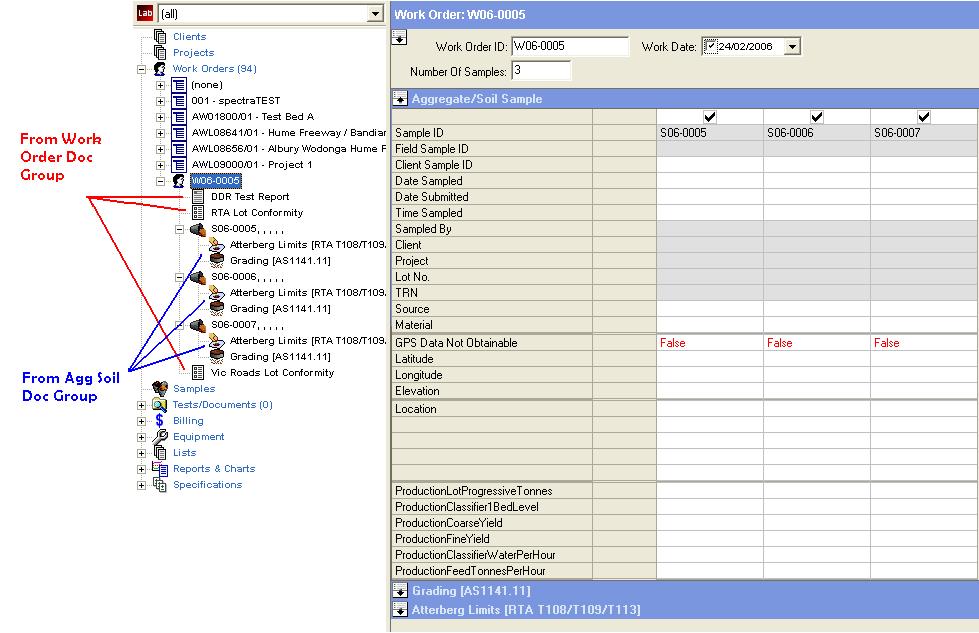This screenshot has width=979, height=633.
Task: Expand the Atterberg Limits section header
Action: (x=400, y=610)
